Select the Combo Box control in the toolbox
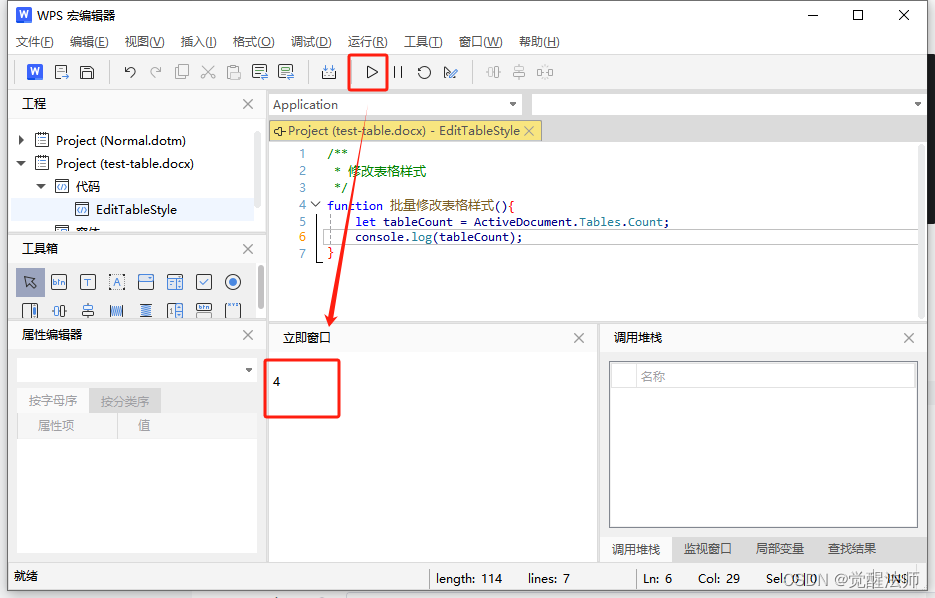935x598 pixels. [145, 282]
